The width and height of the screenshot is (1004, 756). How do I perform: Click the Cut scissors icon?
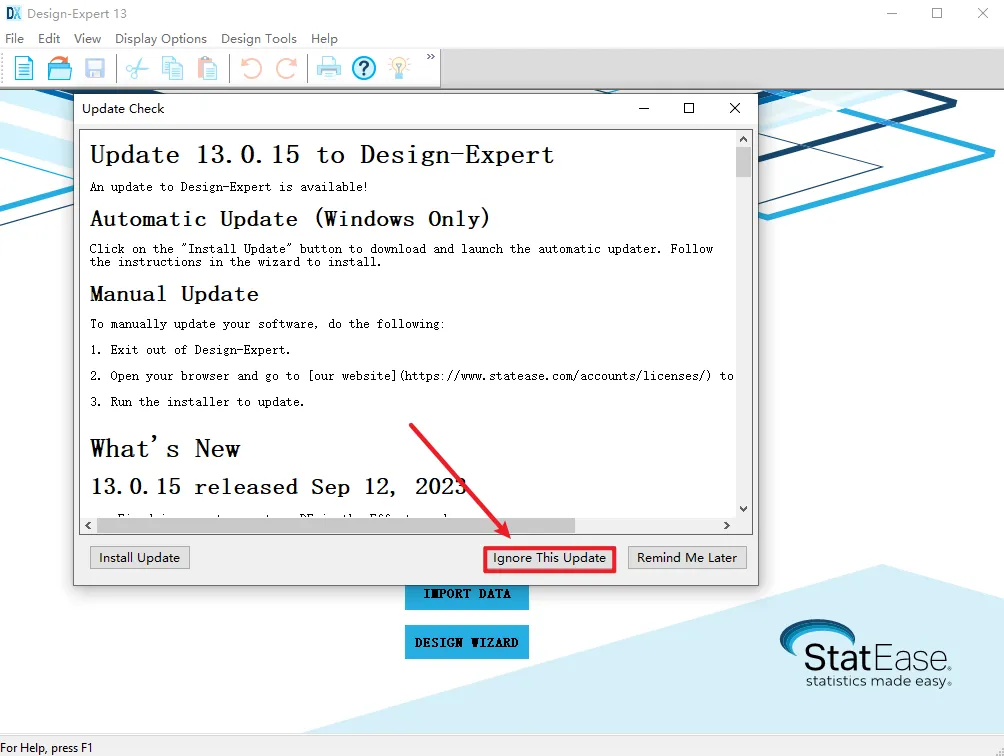pos(137,68)
